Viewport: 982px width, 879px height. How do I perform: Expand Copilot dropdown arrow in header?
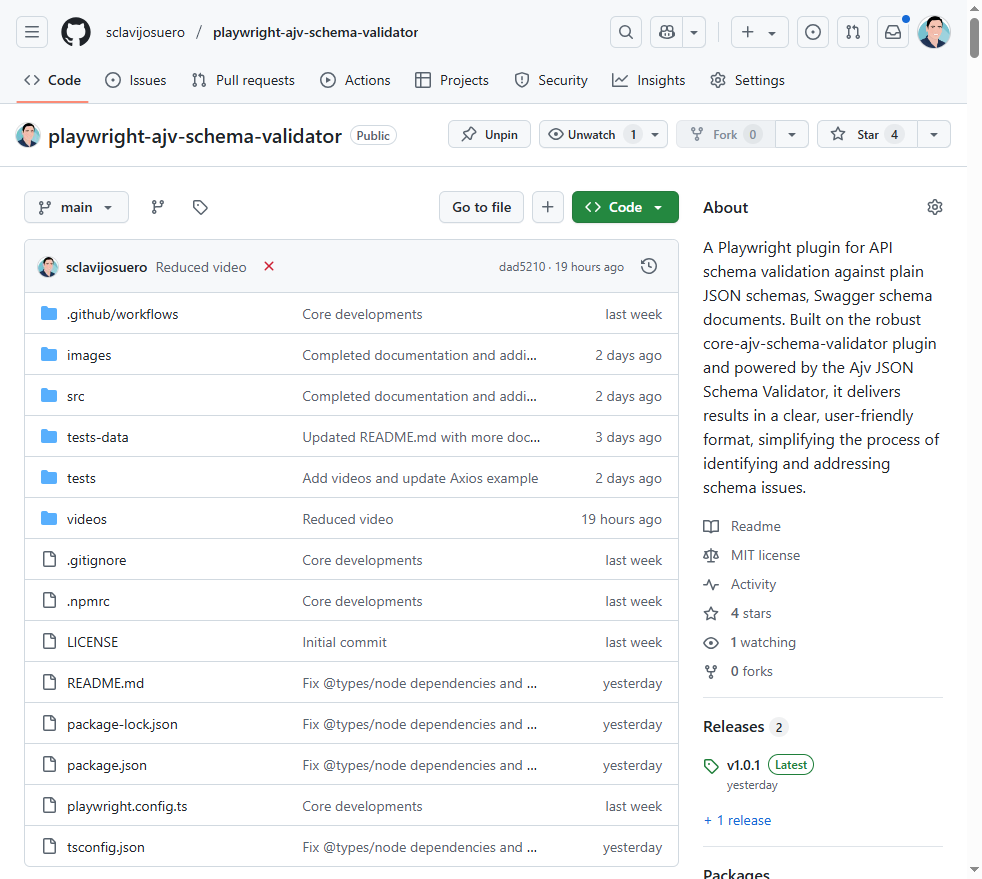694,32
